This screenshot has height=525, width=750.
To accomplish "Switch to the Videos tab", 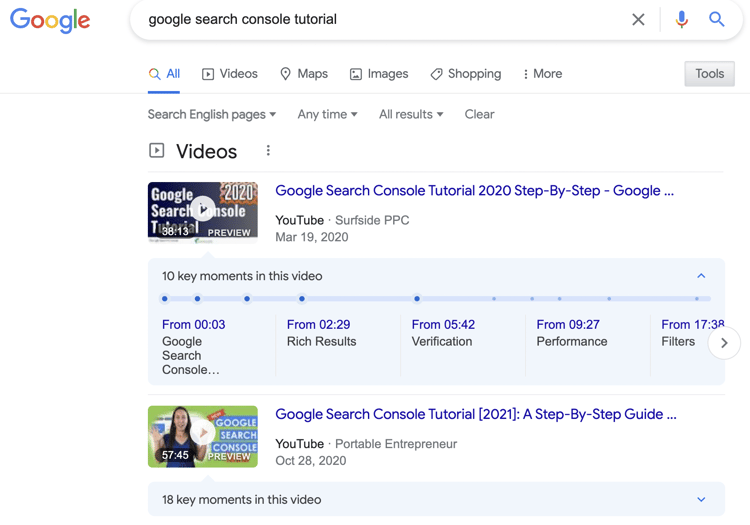I will tap(230, 74).
